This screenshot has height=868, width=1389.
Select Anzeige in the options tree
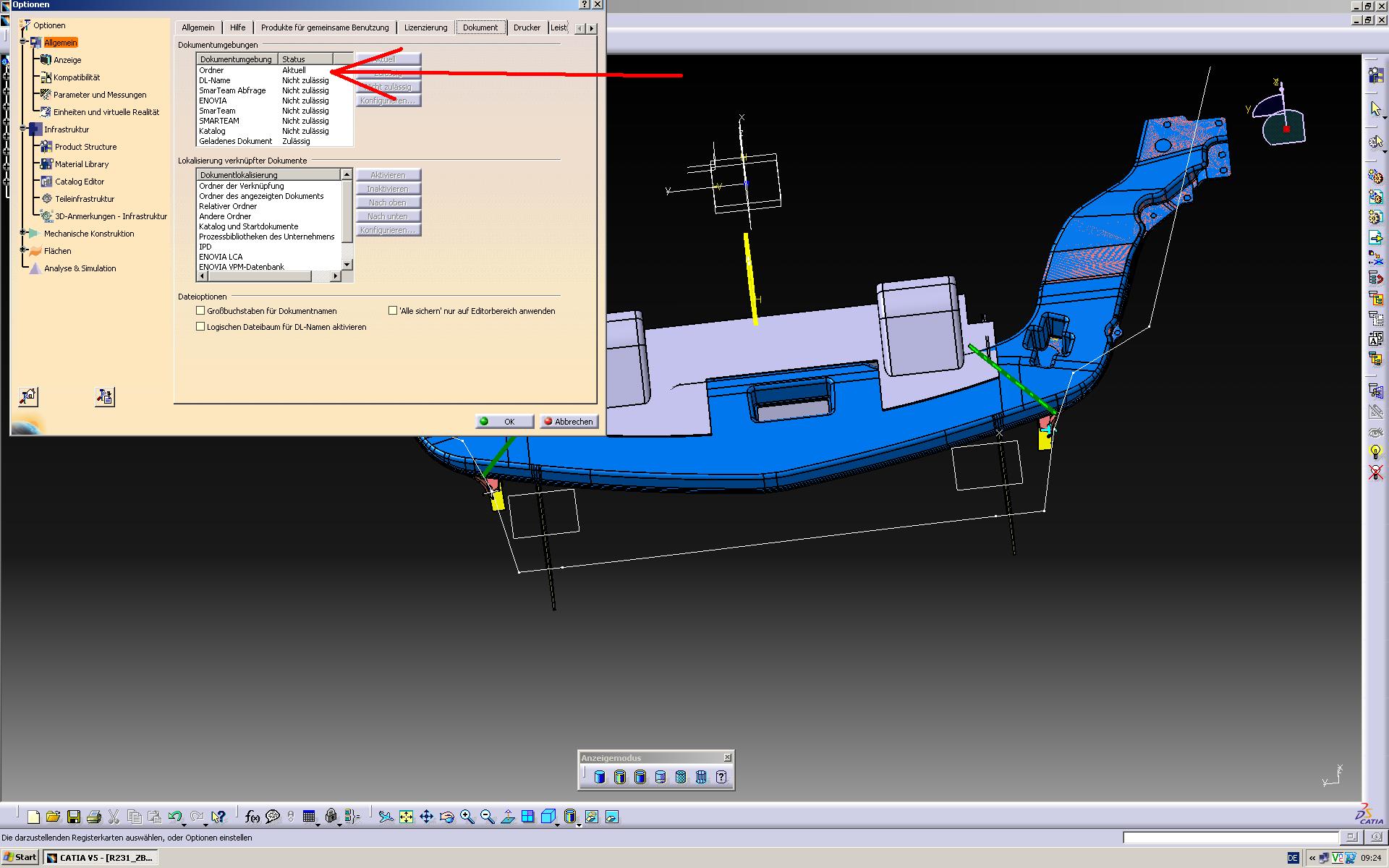click(x=67, y=60)
